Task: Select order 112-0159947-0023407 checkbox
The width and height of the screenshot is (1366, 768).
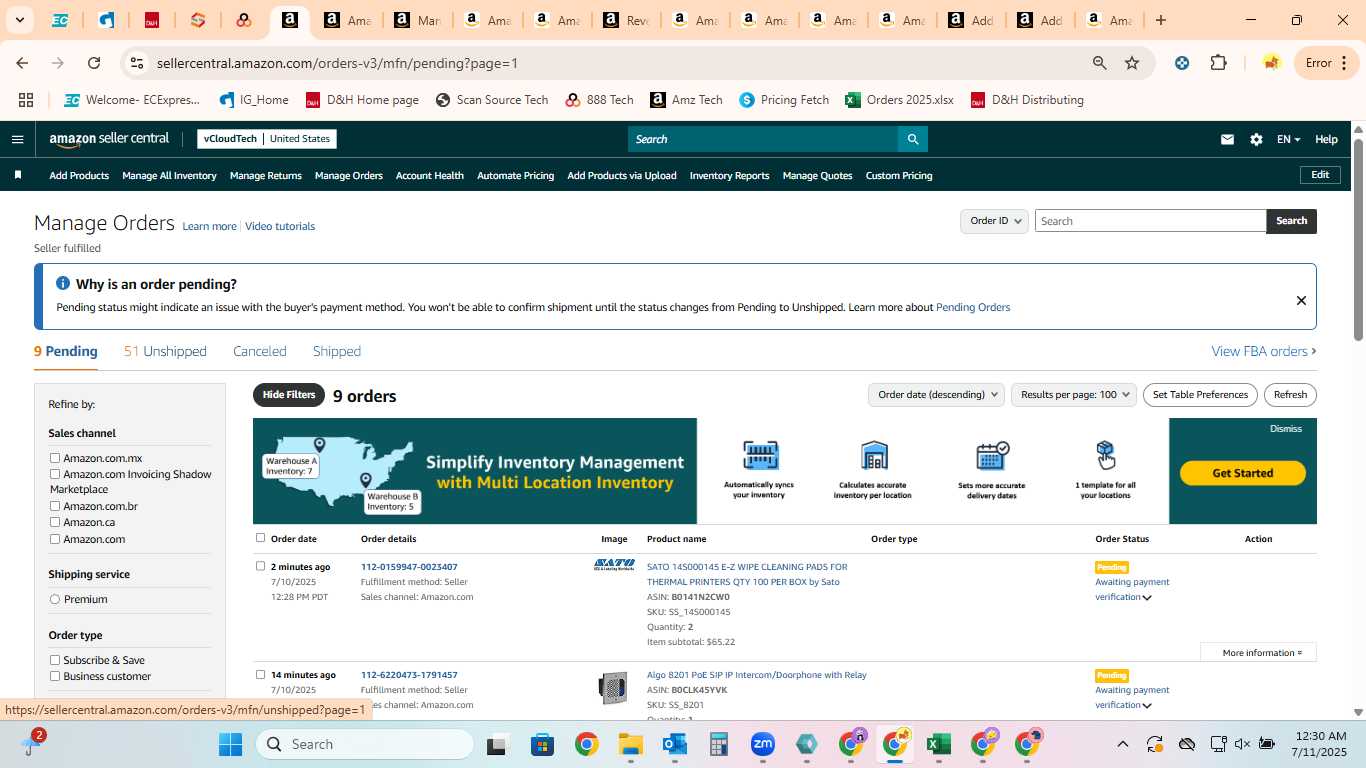Action: coord(261,566)
